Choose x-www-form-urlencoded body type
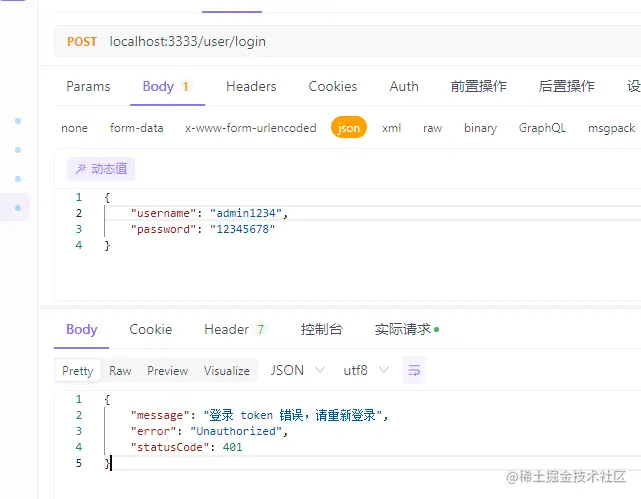 click(x=251, y=128)
